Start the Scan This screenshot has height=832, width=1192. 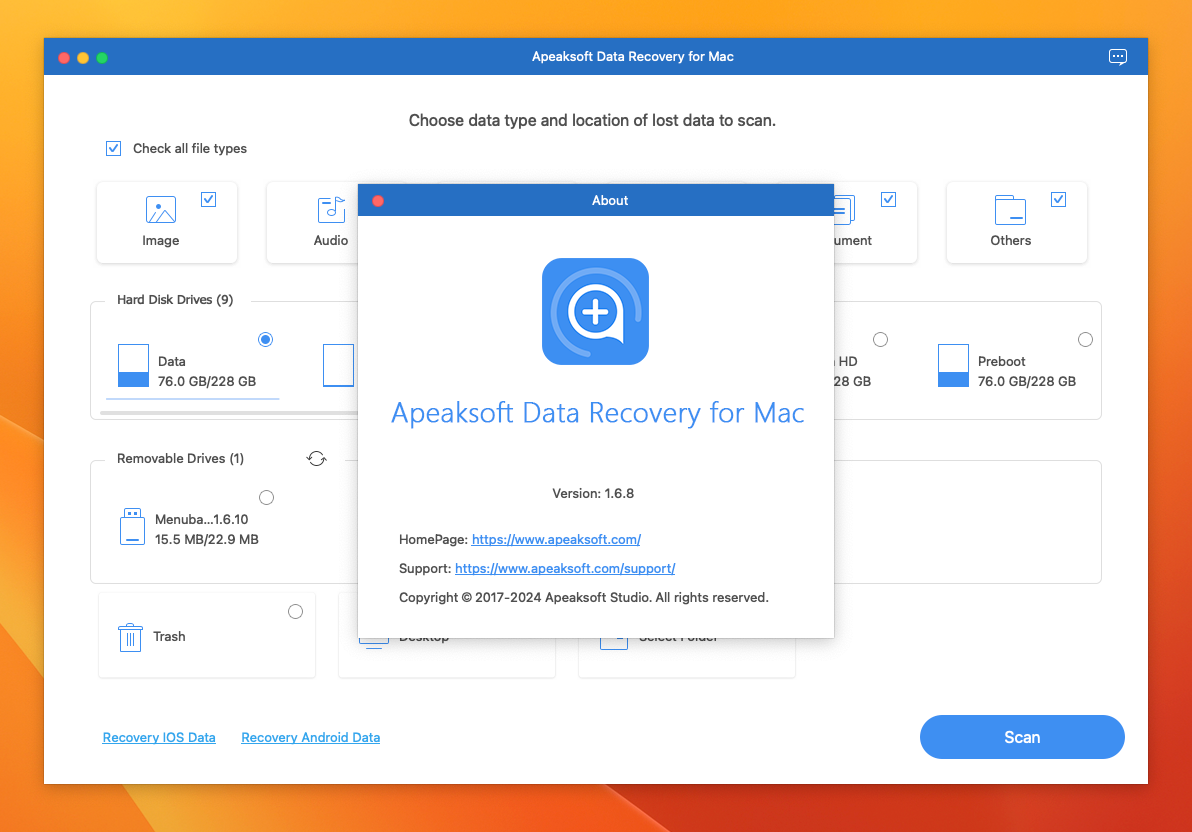point(1022,737)
